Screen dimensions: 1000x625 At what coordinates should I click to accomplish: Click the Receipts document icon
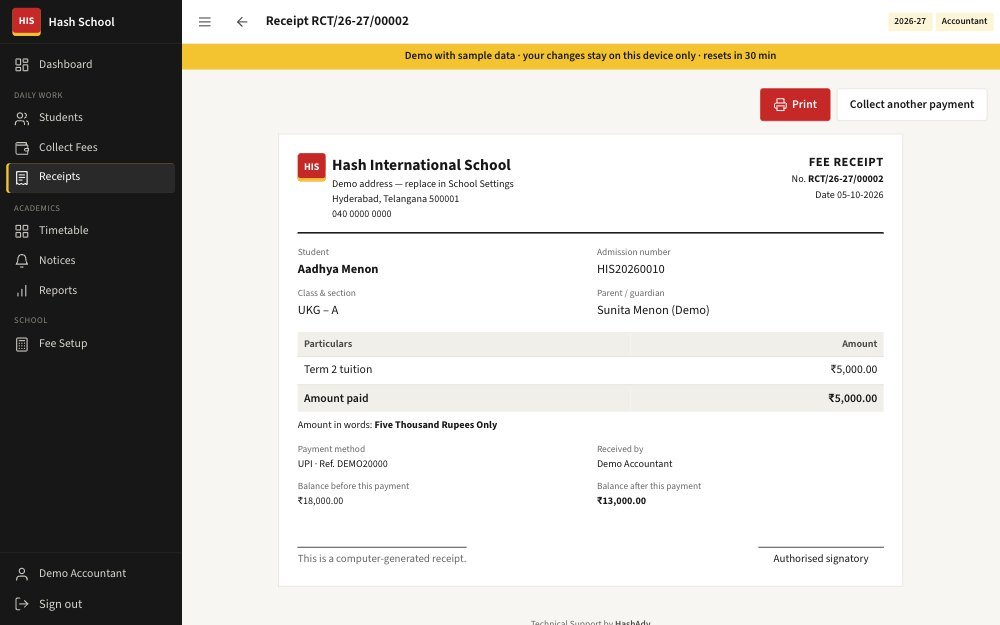tap(22, 177)
